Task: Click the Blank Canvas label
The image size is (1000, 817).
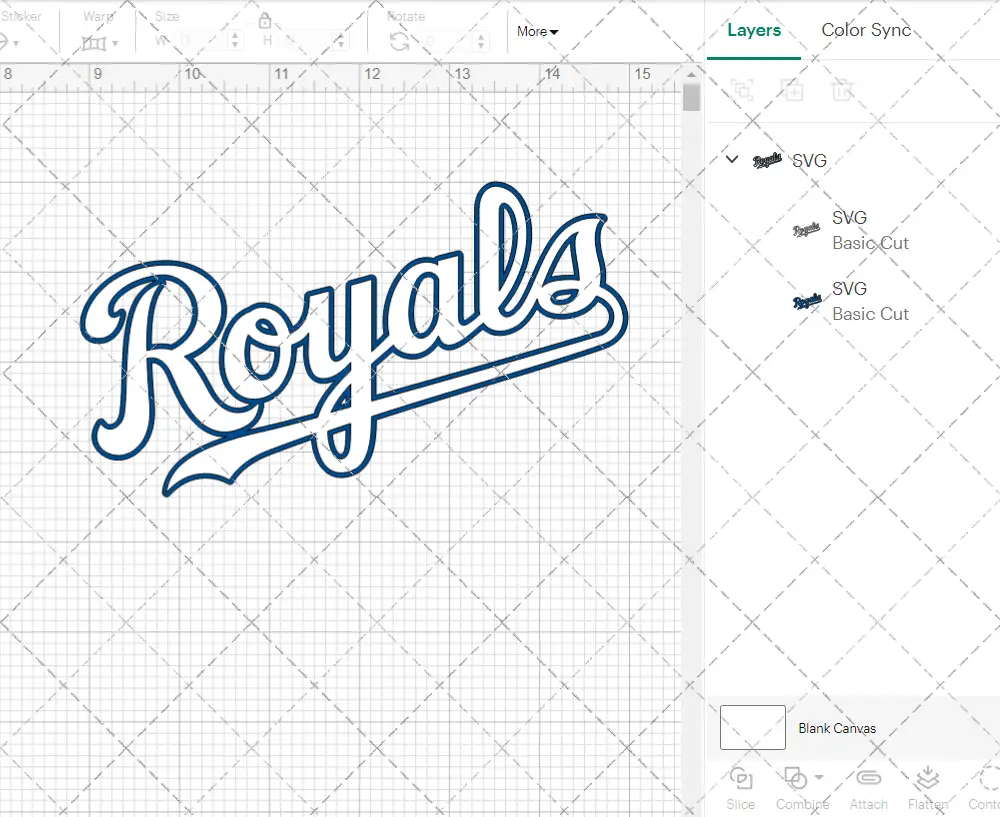Action: coord(837,728)
